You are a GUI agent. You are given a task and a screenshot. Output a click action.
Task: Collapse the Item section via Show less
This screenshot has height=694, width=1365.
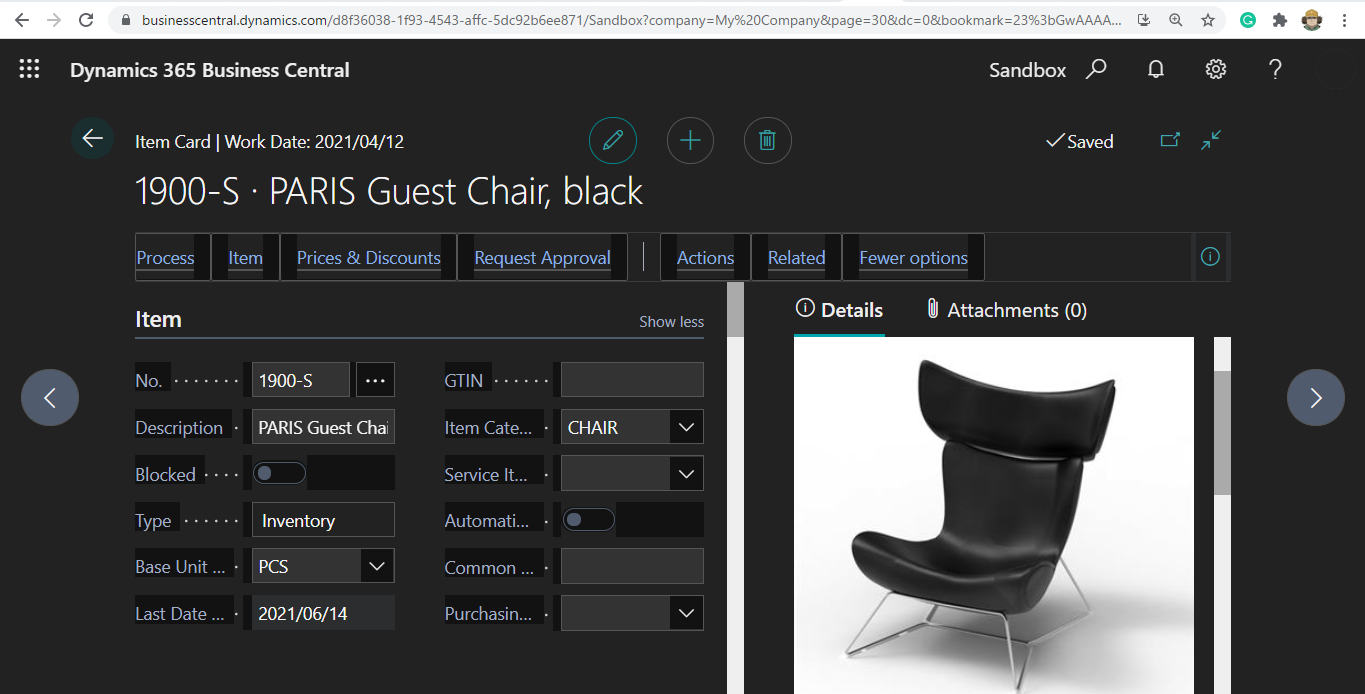point(671,321)
